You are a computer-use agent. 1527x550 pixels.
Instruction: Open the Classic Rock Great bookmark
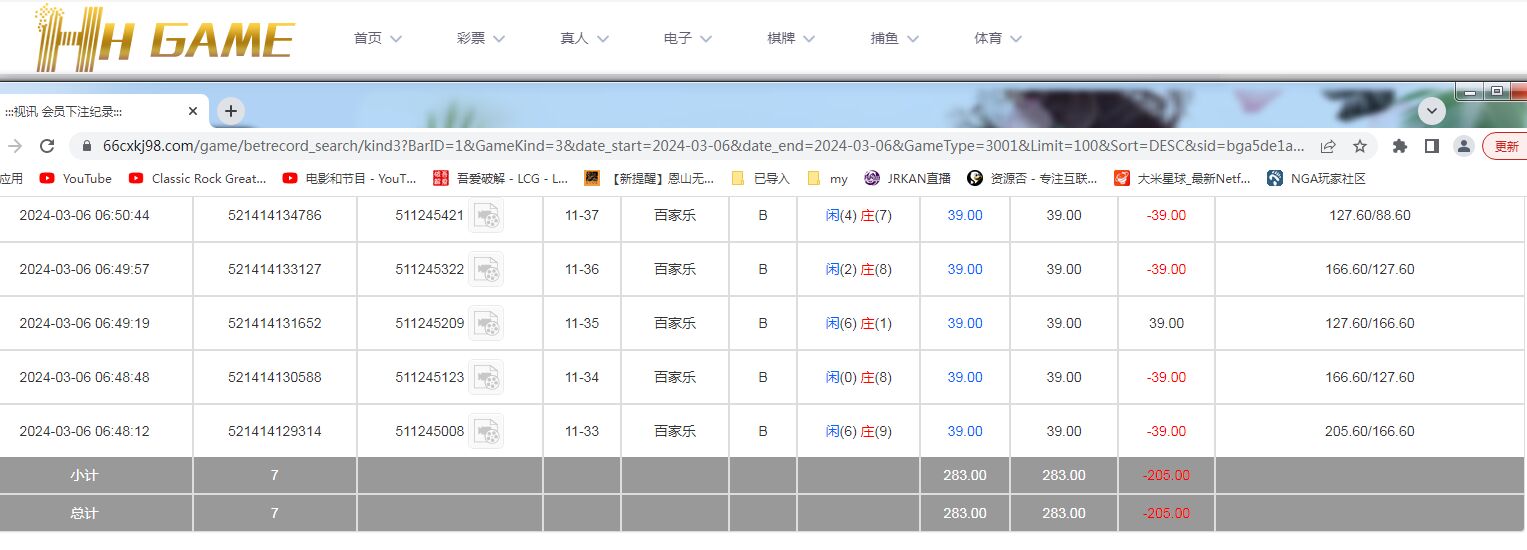[x=198, y=178]
